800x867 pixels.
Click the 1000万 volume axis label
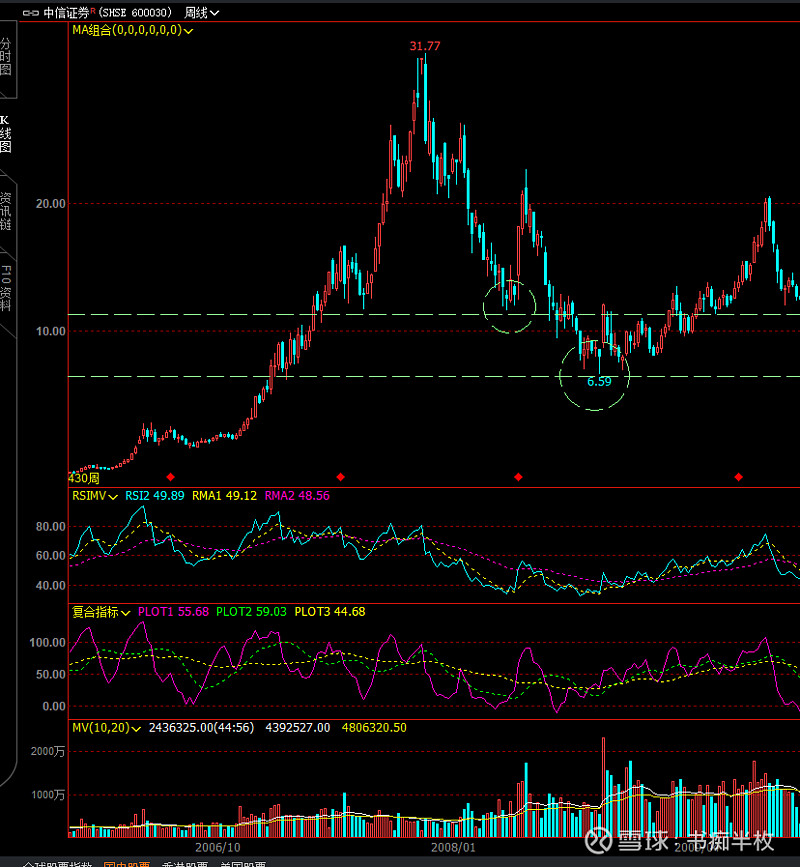[48, 795]
